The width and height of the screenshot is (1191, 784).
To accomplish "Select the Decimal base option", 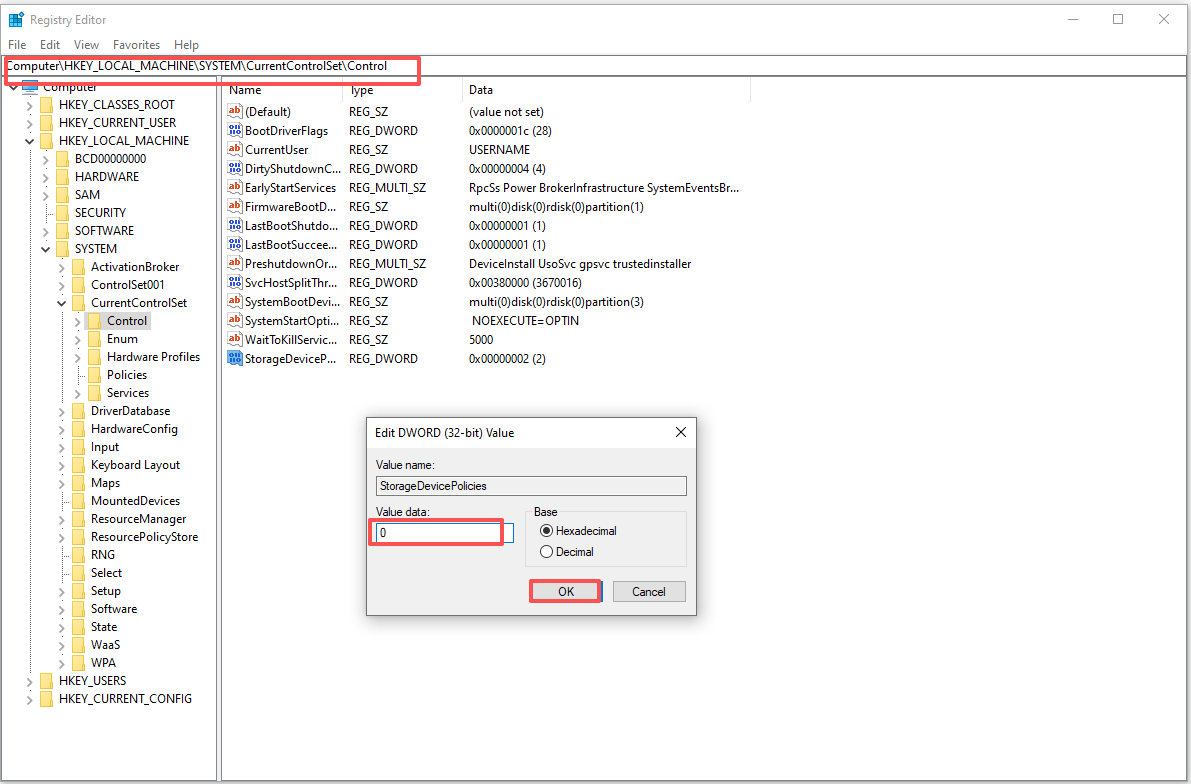I will 546,551.
